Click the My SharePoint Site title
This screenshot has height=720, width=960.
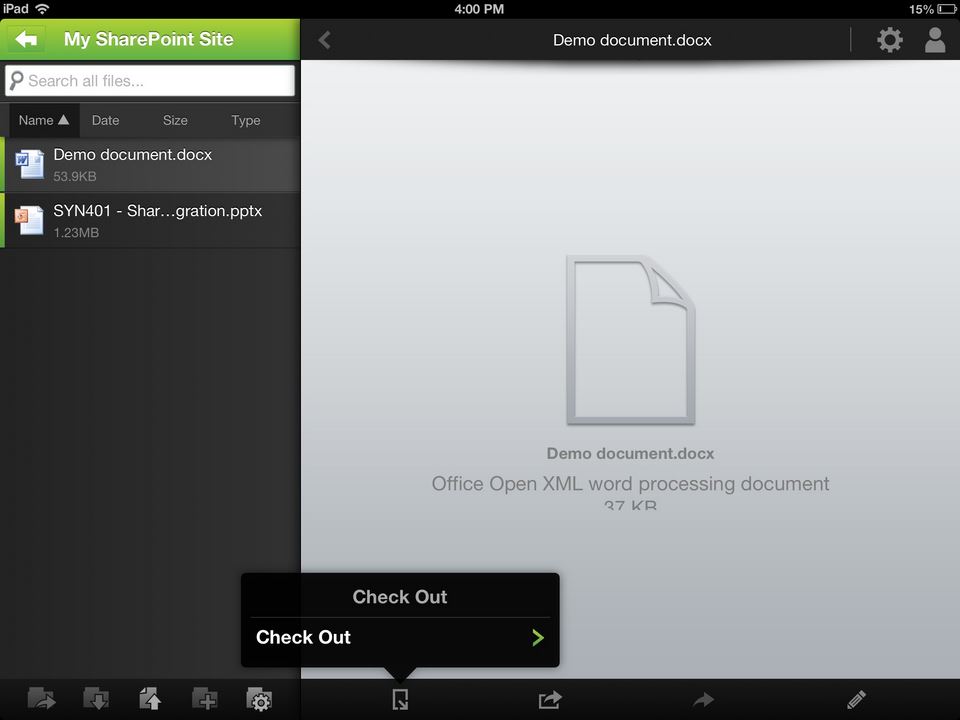149,39
